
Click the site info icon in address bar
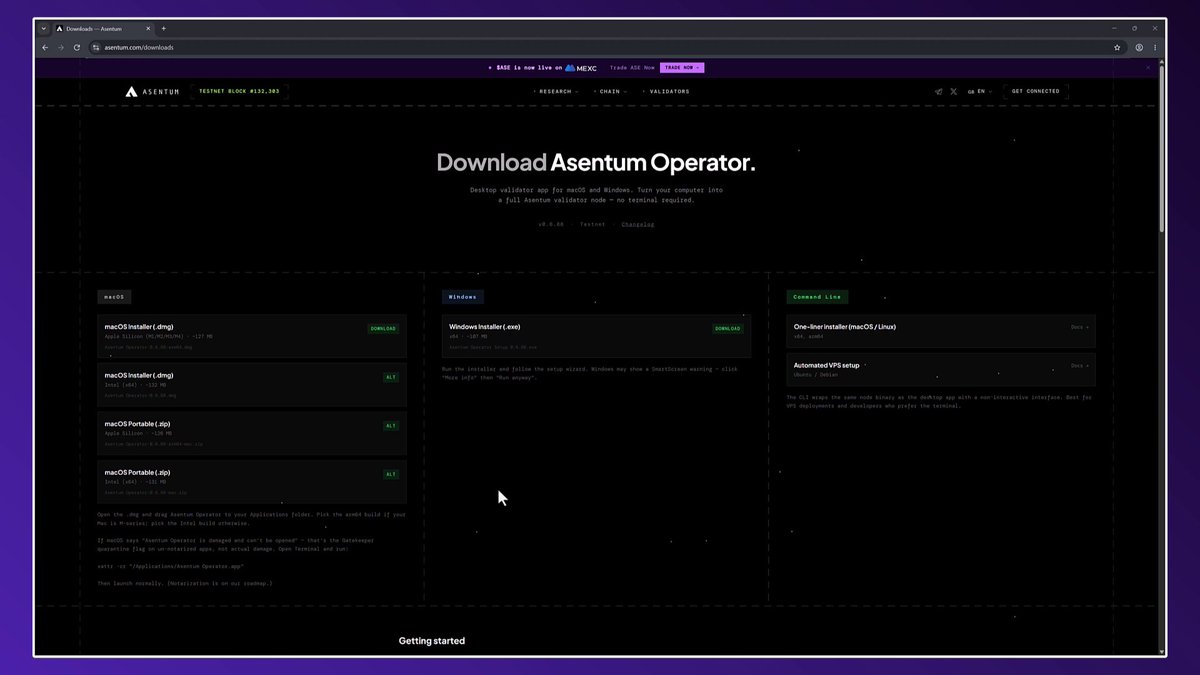[x=97, y=47]
